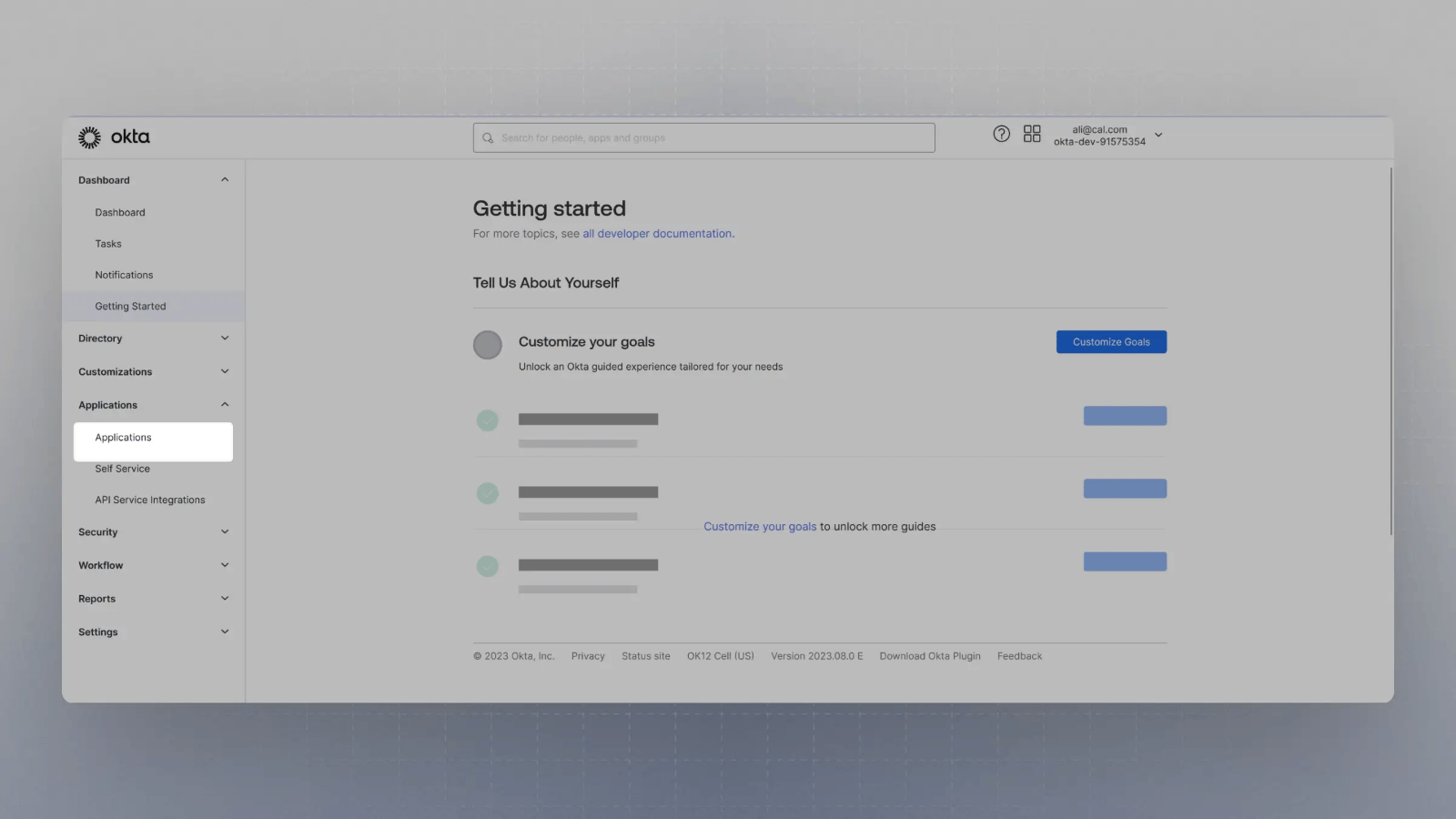
Task: Click the search for people, apps and groups field
Action: tap(703, 138)
